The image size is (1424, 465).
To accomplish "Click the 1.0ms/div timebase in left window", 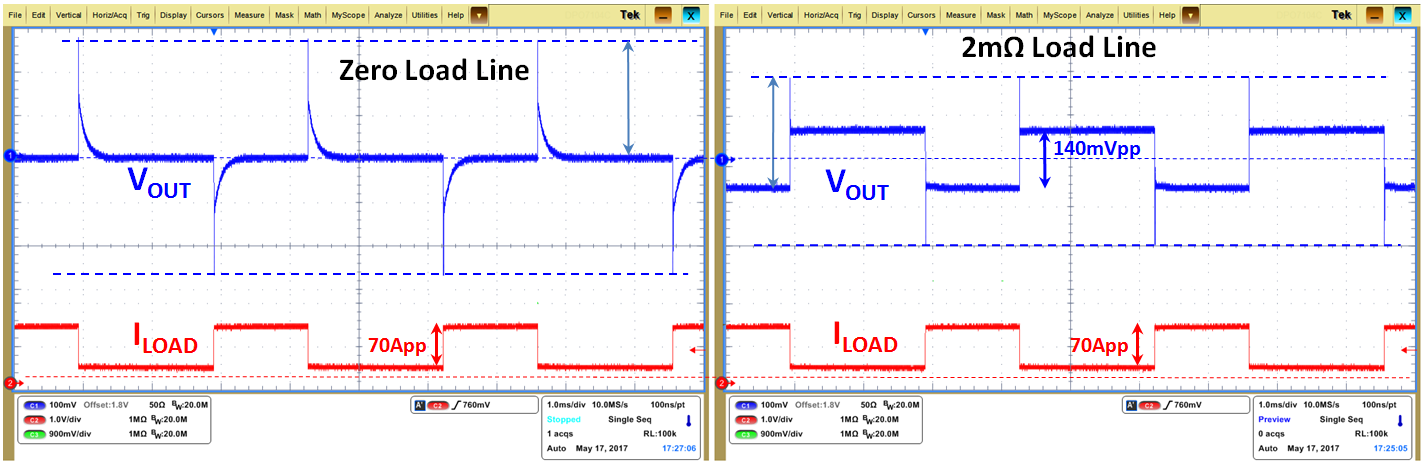I will [x=566, y=406].
